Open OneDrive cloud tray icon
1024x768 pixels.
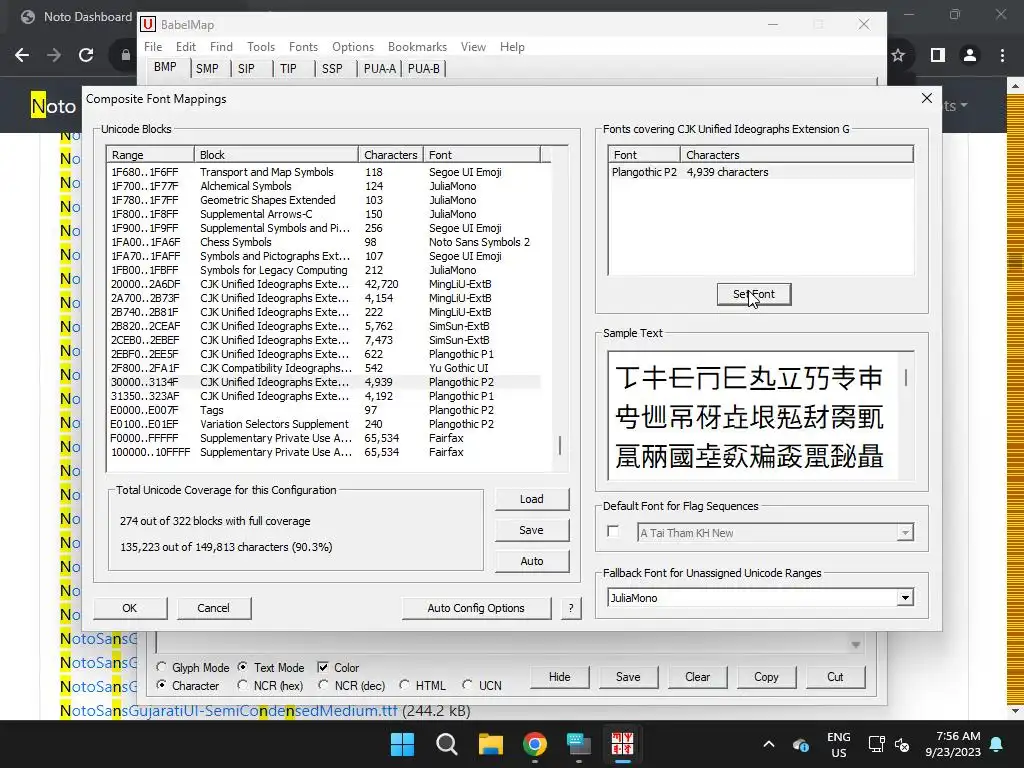(801, 744)
